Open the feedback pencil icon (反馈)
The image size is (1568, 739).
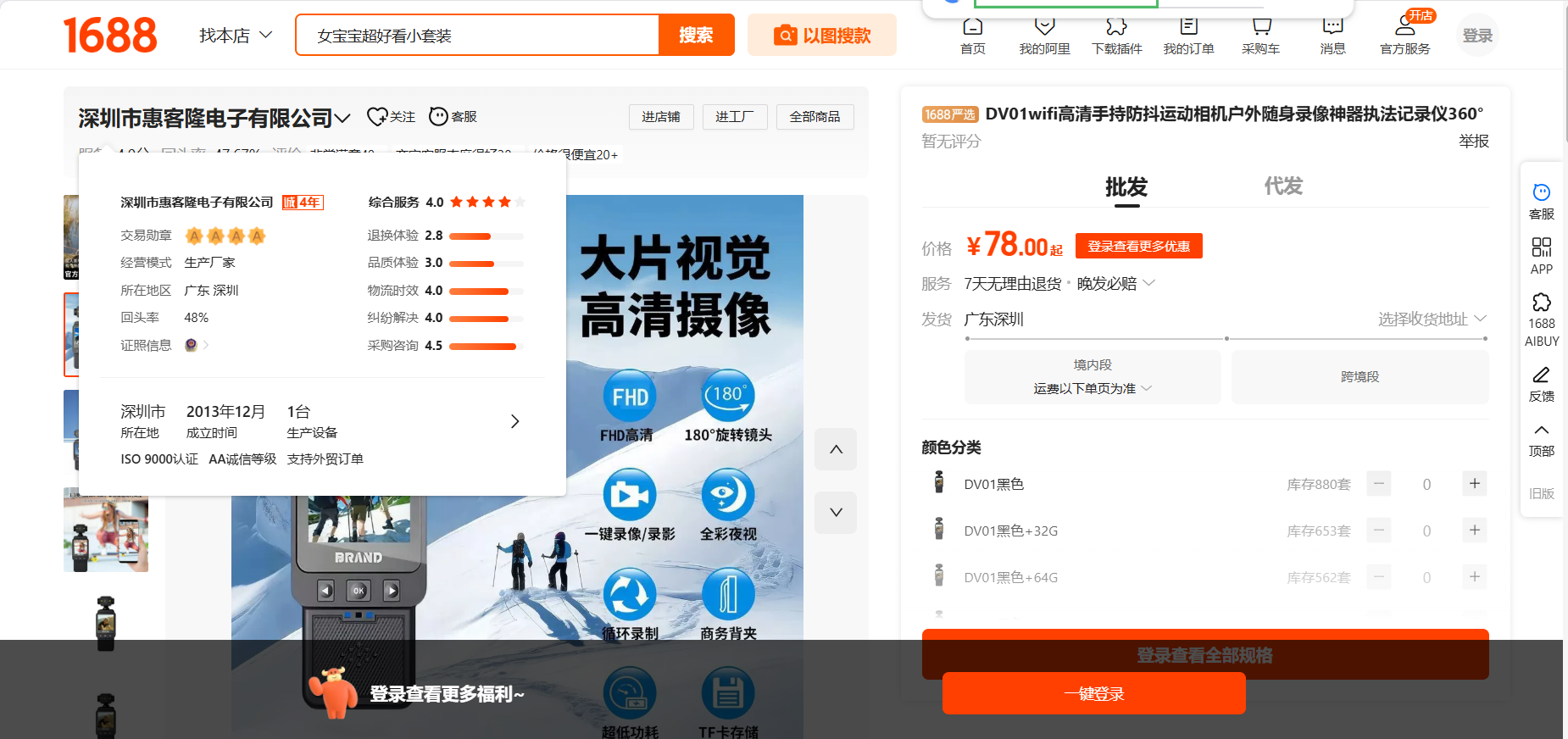[x=1541, y=375]
